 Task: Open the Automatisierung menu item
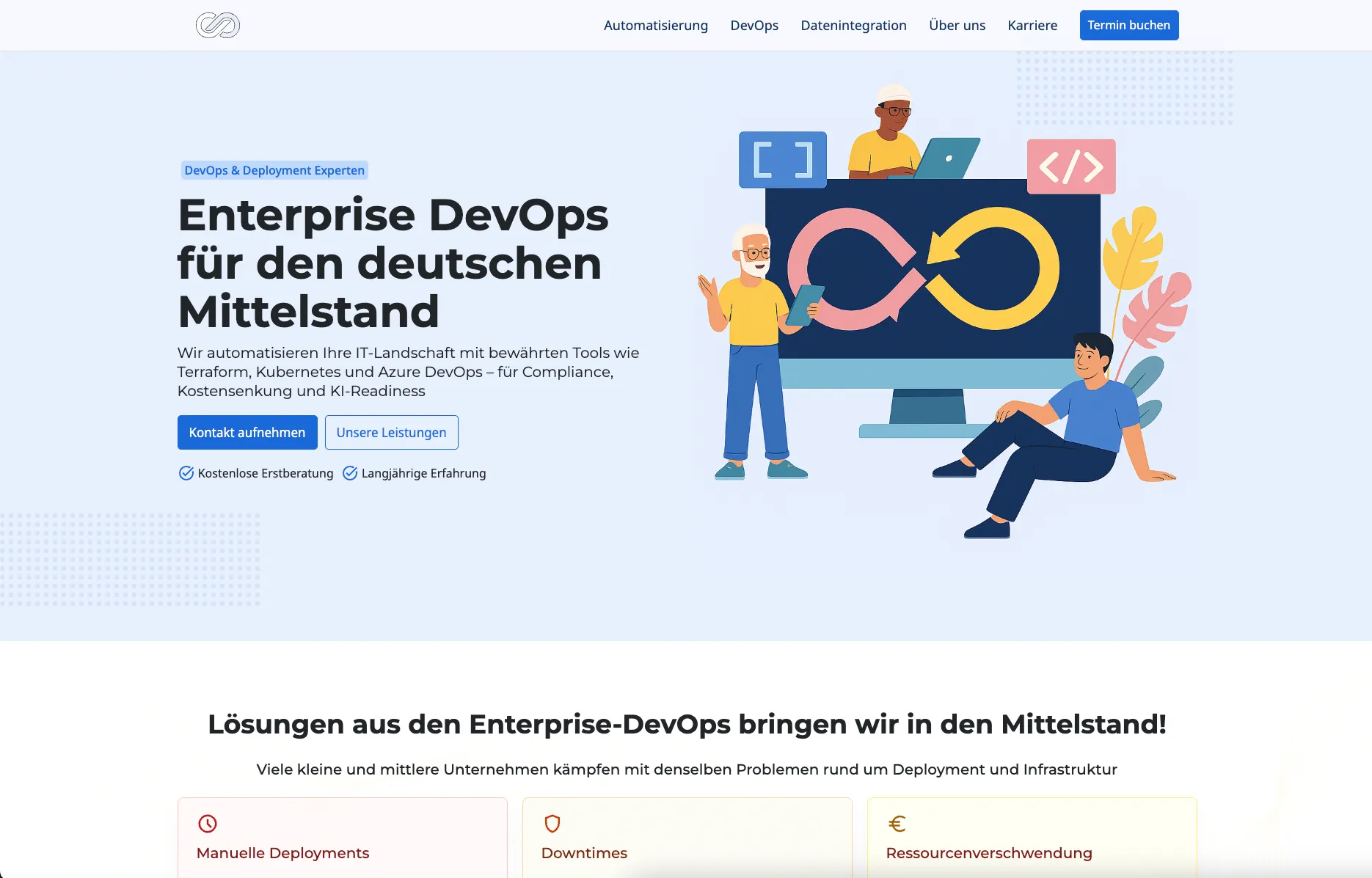pos(655,26)
